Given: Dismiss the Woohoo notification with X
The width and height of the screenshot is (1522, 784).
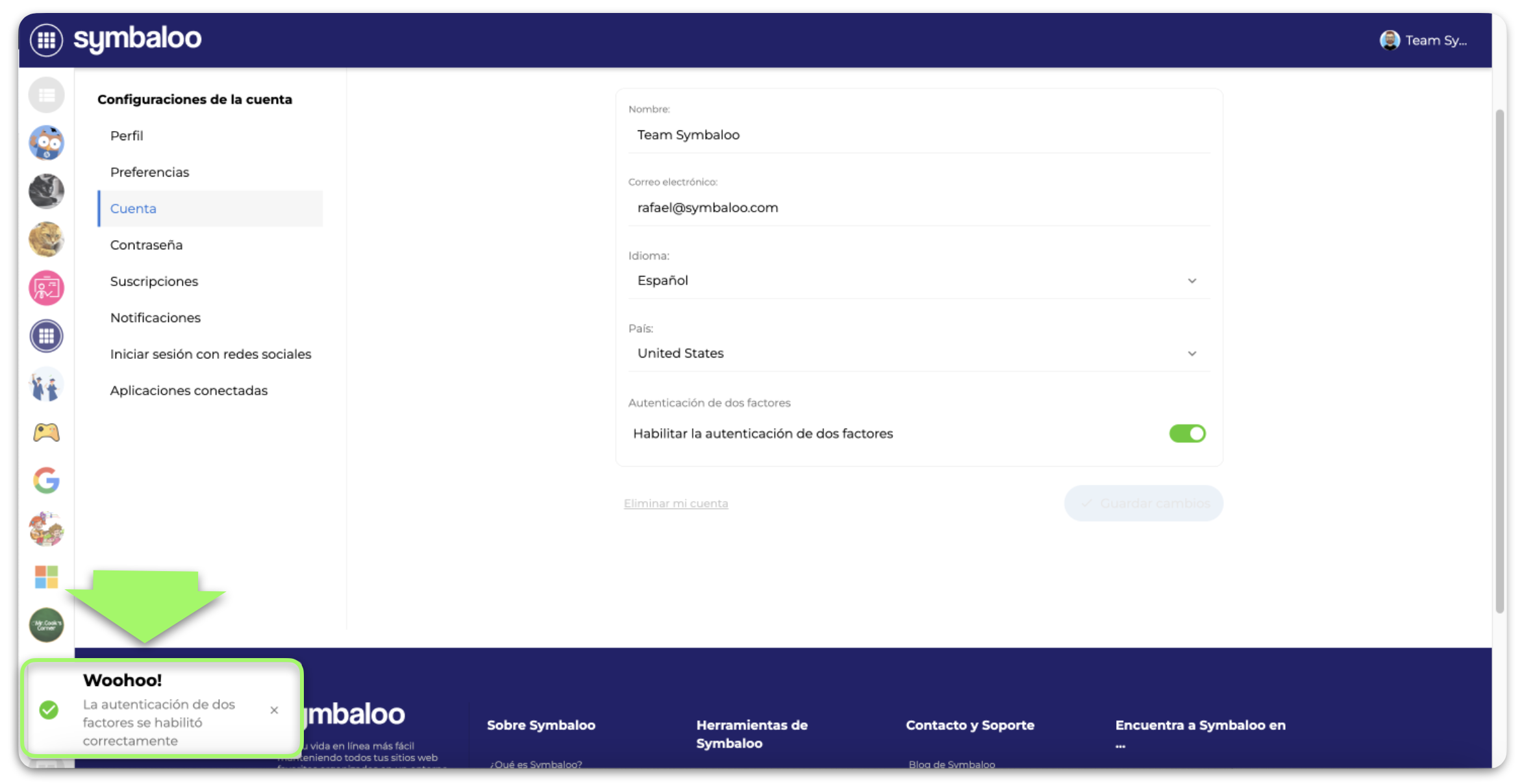Looking at the screenshot, I should 274,710.
